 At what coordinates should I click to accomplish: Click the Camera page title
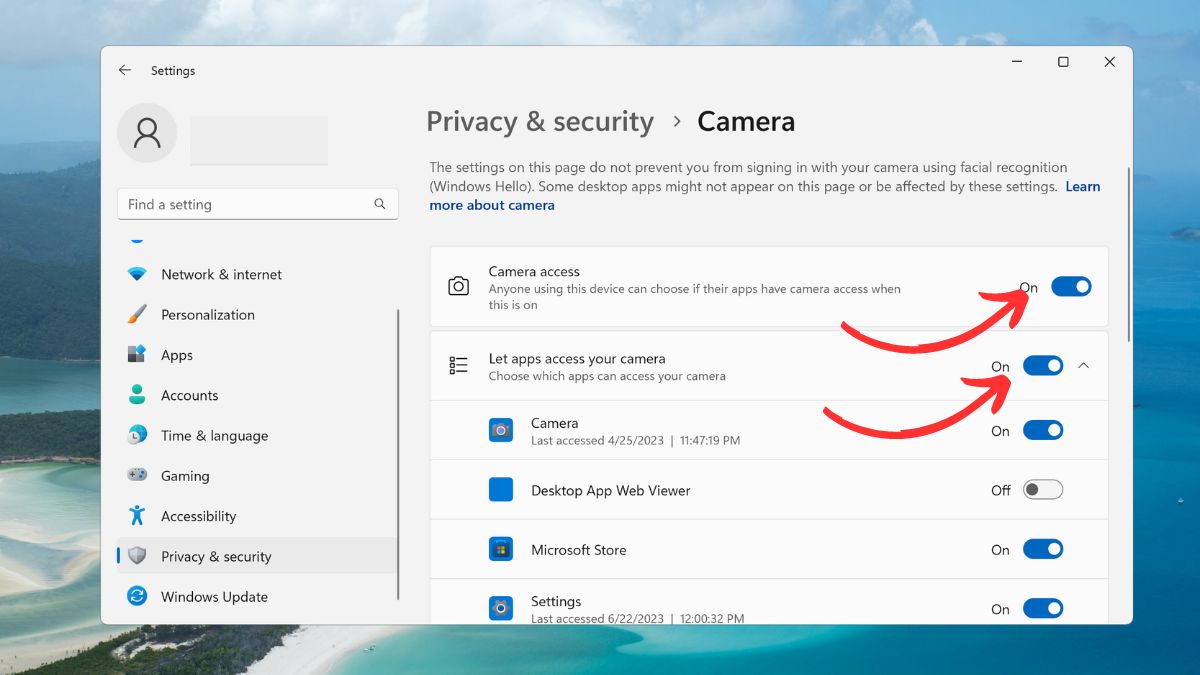tap(746, 122)
